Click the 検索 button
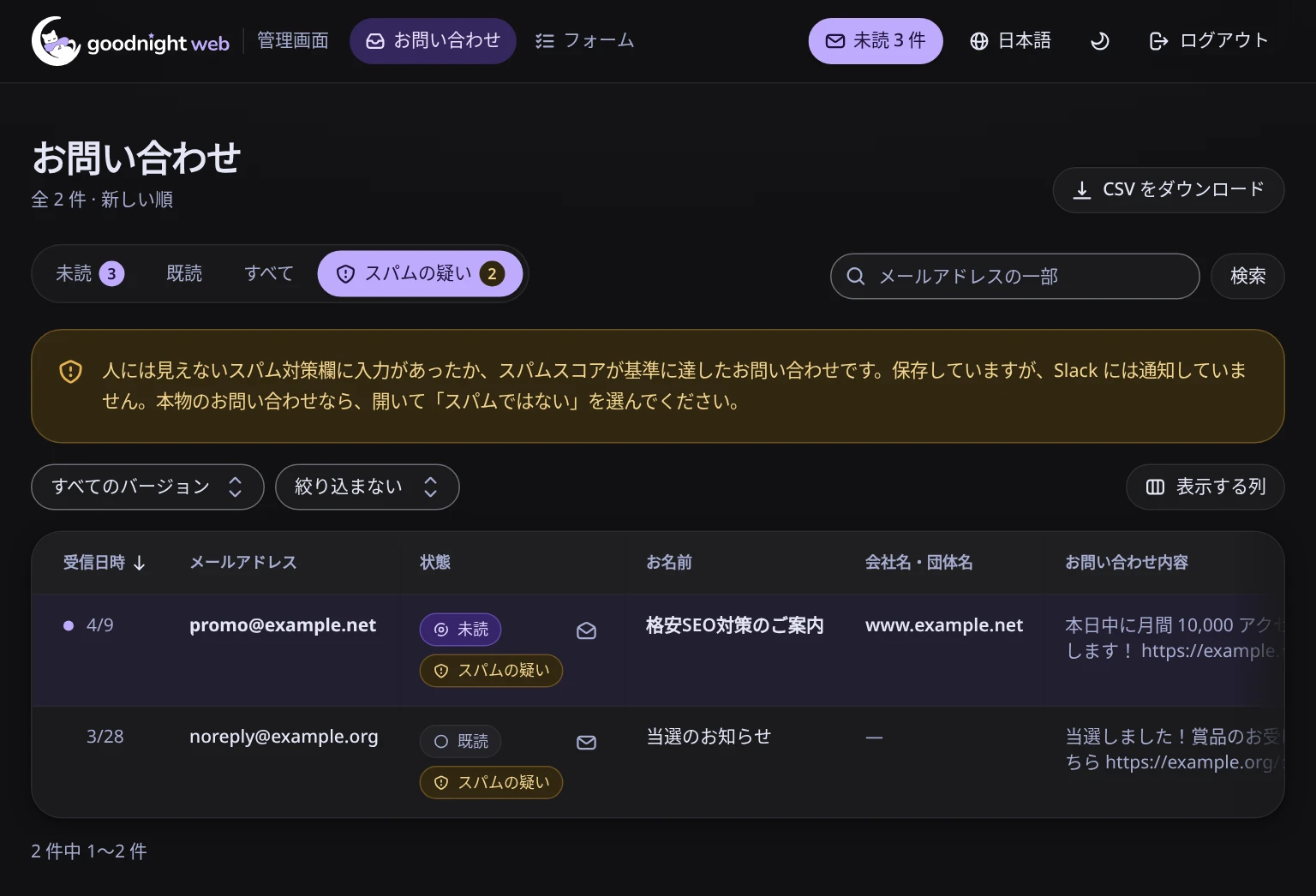1316x896 pixels. [1247, 277]
